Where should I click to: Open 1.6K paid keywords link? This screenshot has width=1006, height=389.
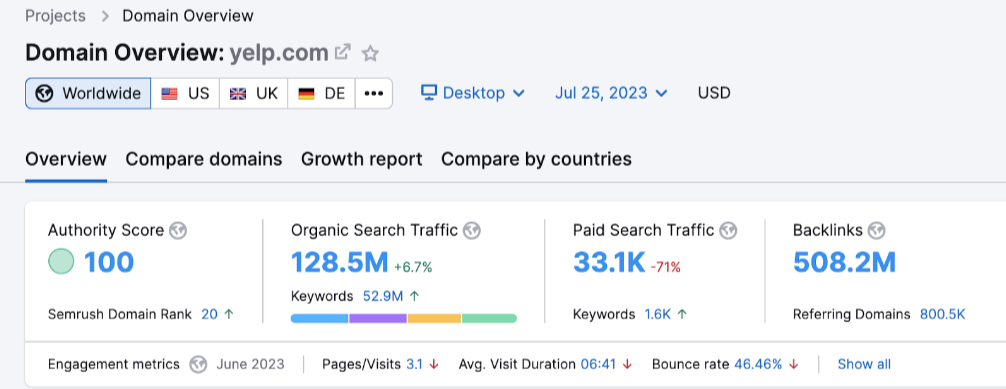coord(658,315)
